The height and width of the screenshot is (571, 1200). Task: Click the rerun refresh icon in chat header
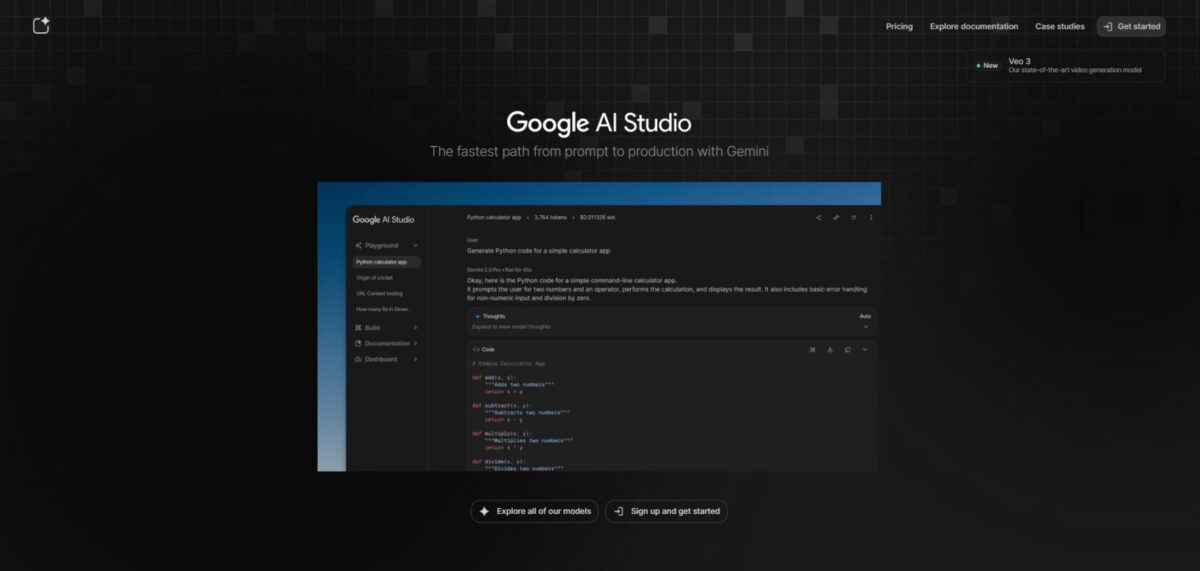(853, 217)
